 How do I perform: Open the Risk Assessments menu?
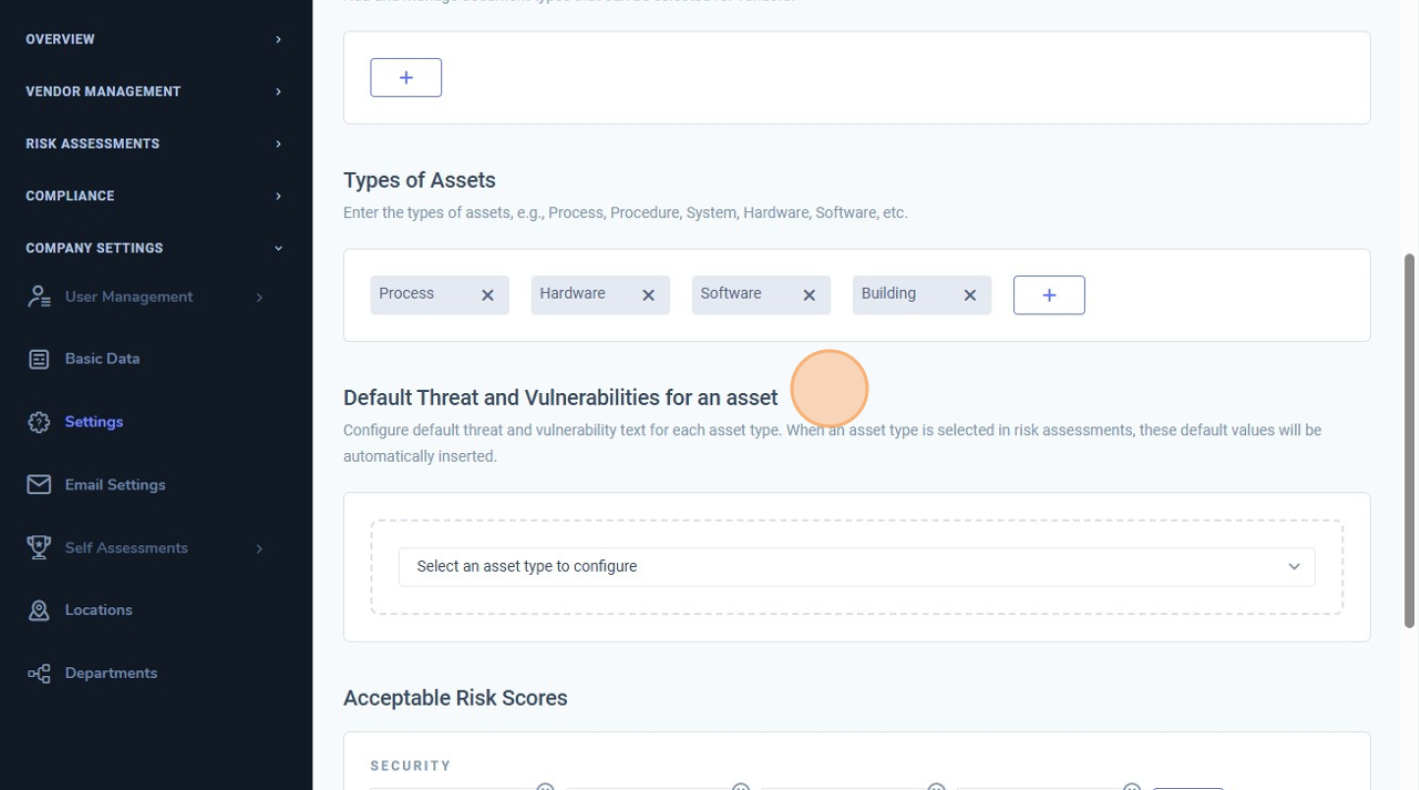pyautogui.click(x=150, y=143)
